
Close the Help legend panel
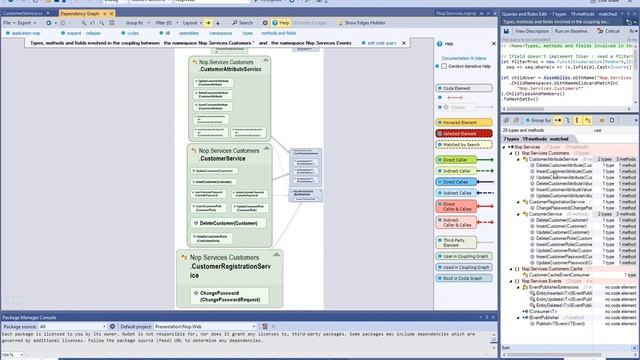coord(493,44)
